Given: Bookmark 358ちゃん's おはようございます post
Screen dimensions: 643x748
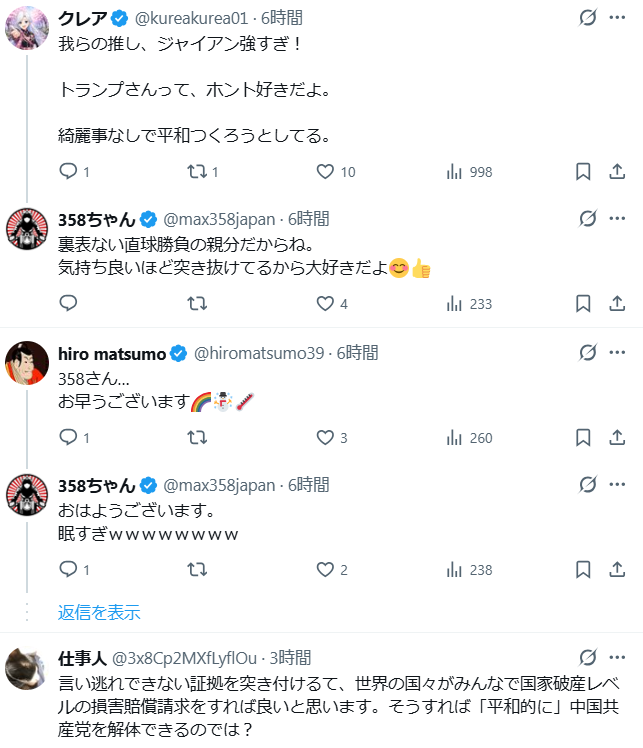Looking at the screenshot, I should click(583, 570).
